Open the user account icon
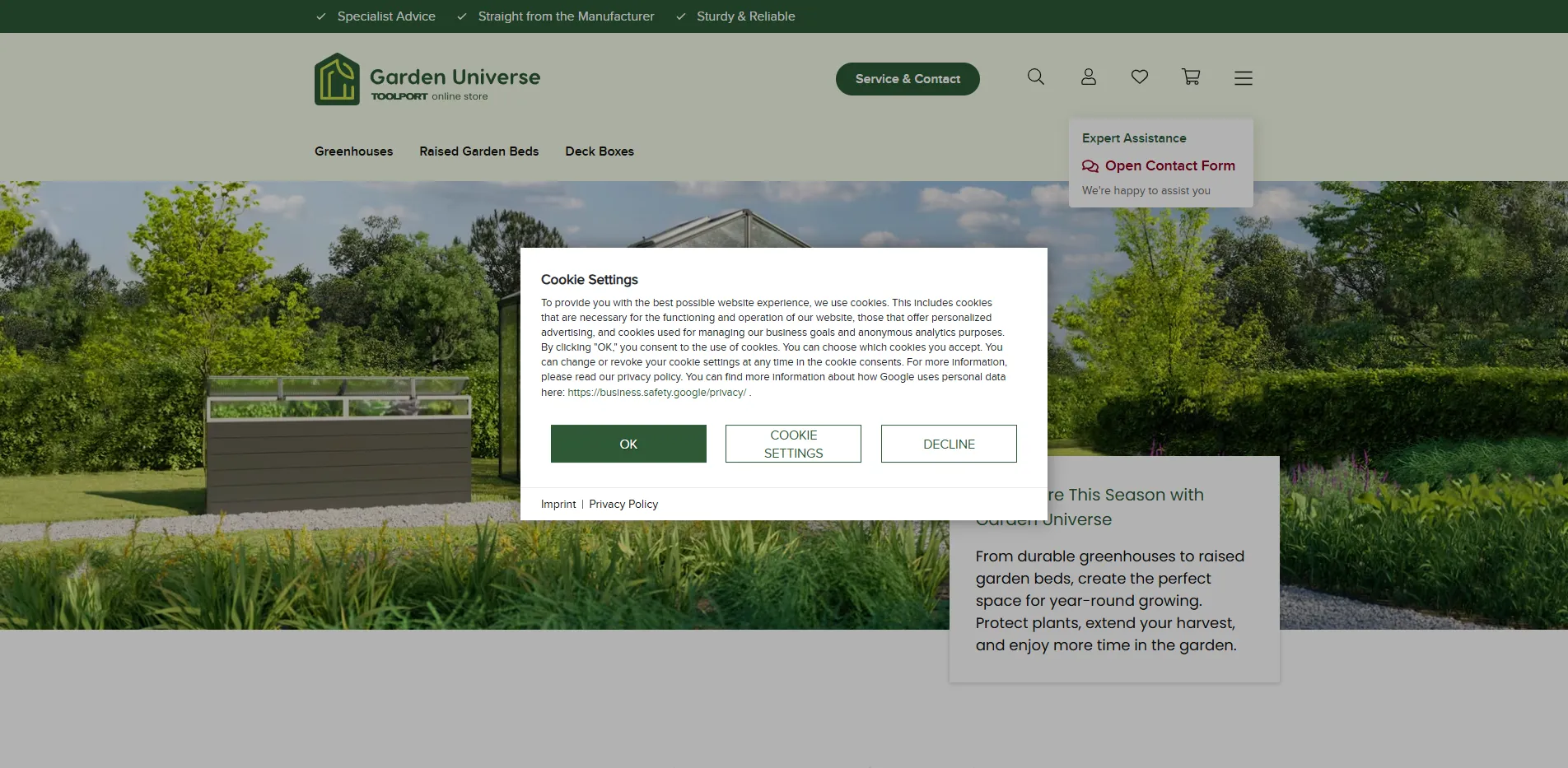Viewport: 1568px width, 768px height. (x=1088, y=77)
